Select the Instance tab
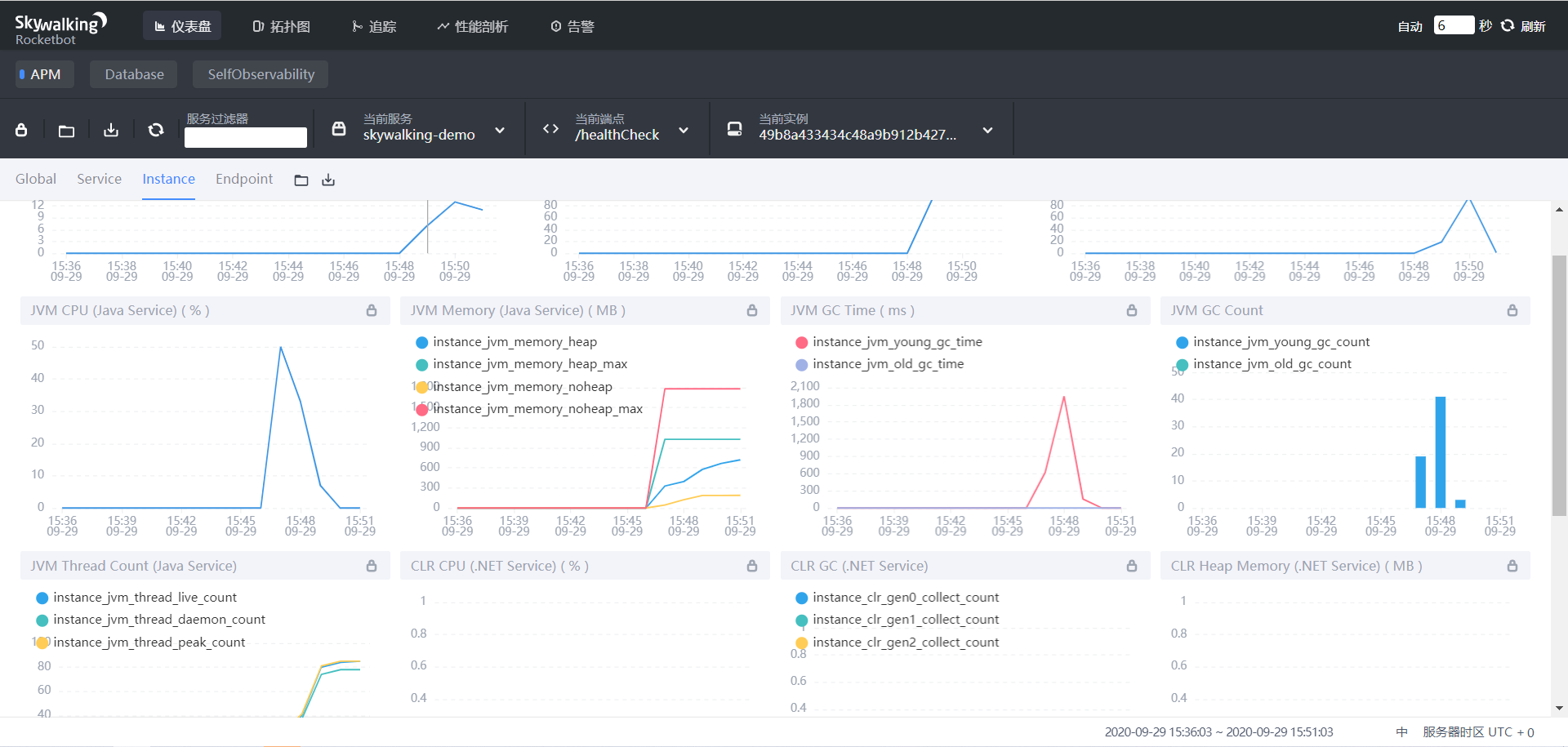This screenshot has height=747, width=1568. (168, 179)
